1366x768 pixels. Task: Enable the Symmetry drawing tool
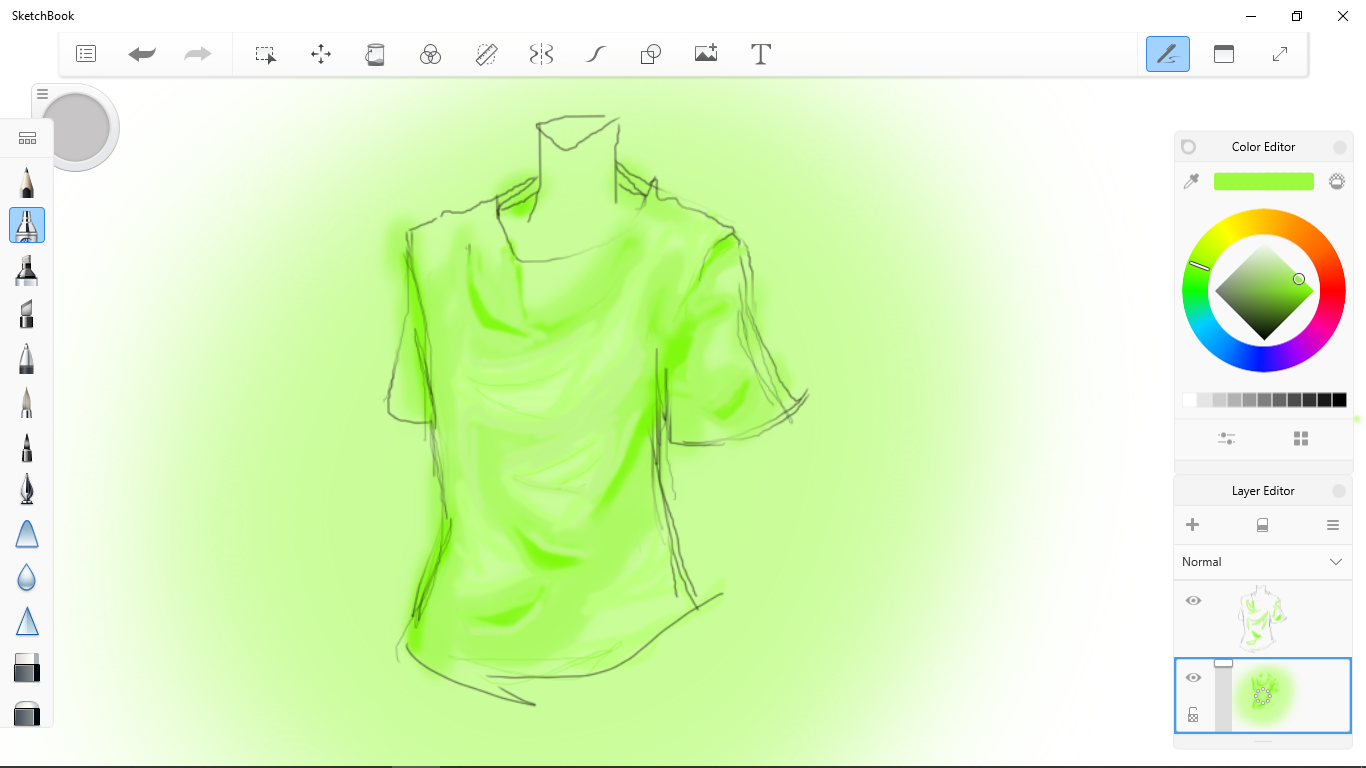(x=541, y=54)
